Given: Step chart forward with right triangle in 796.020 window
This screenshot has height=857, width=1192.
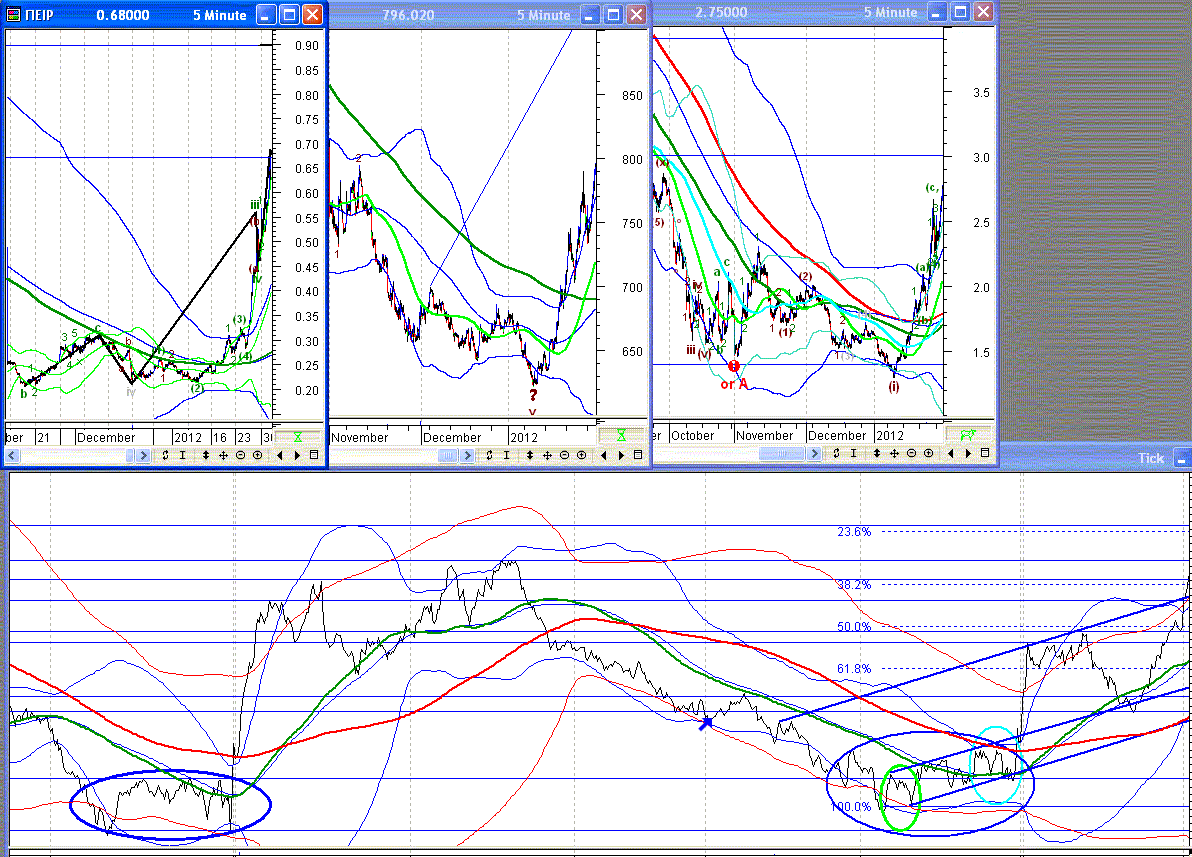Looking at the screenshot, I should (x=621, y=455).
